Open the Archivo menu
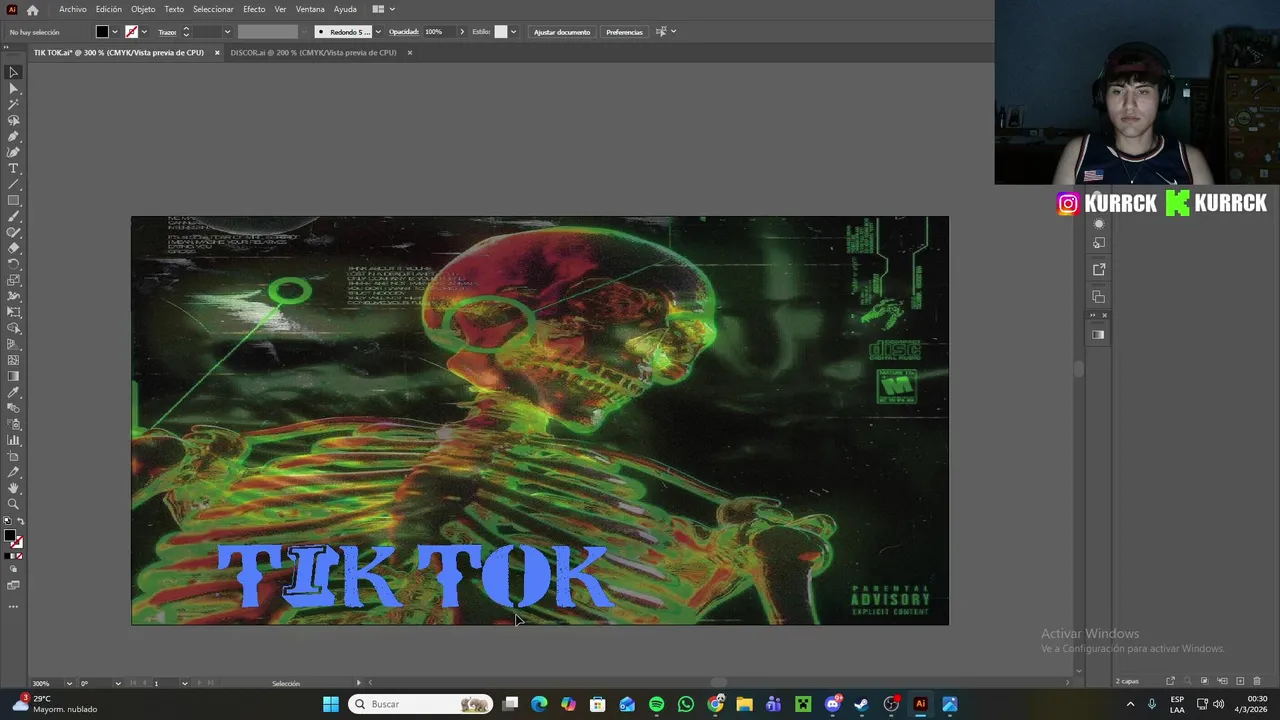The height and width of the screenshot is (720, 1280). point(72,10)
